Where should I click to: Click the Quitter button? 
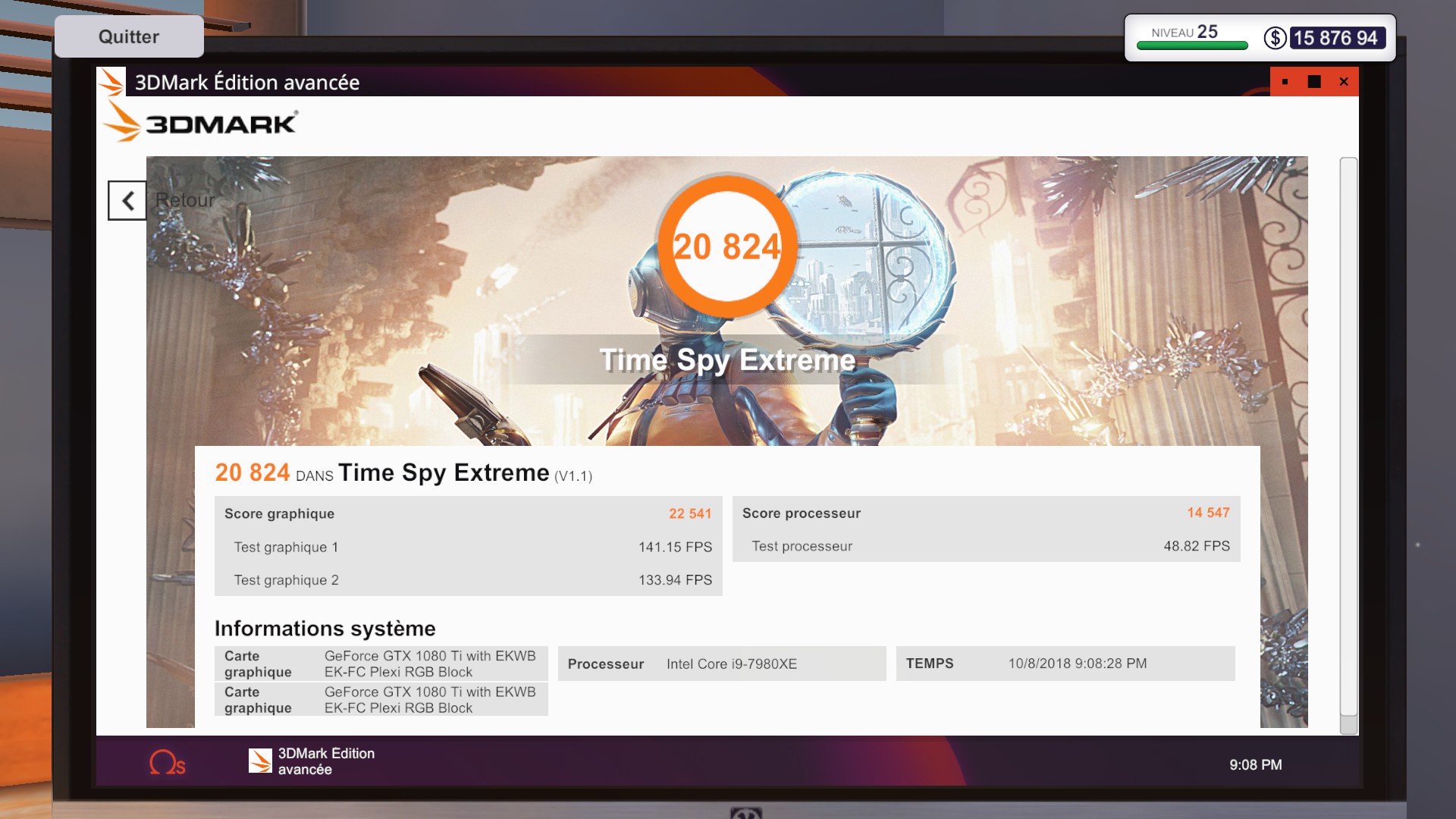click(x=129, y=36)
